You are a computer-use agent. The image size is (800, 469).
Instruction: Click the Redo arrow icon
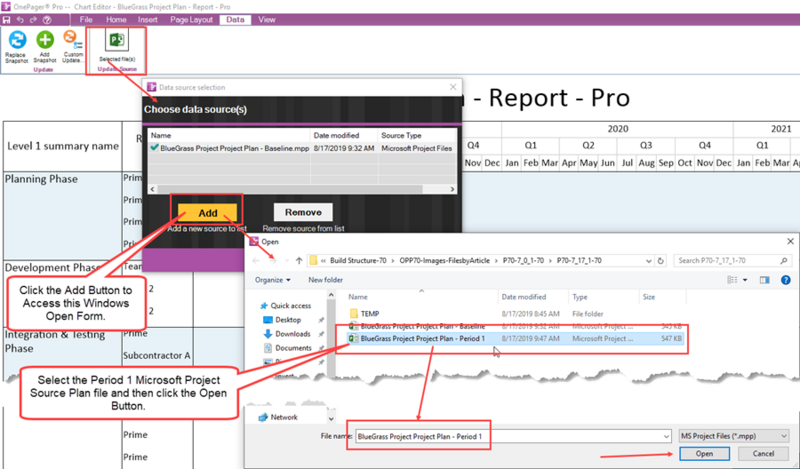[33, 20]
